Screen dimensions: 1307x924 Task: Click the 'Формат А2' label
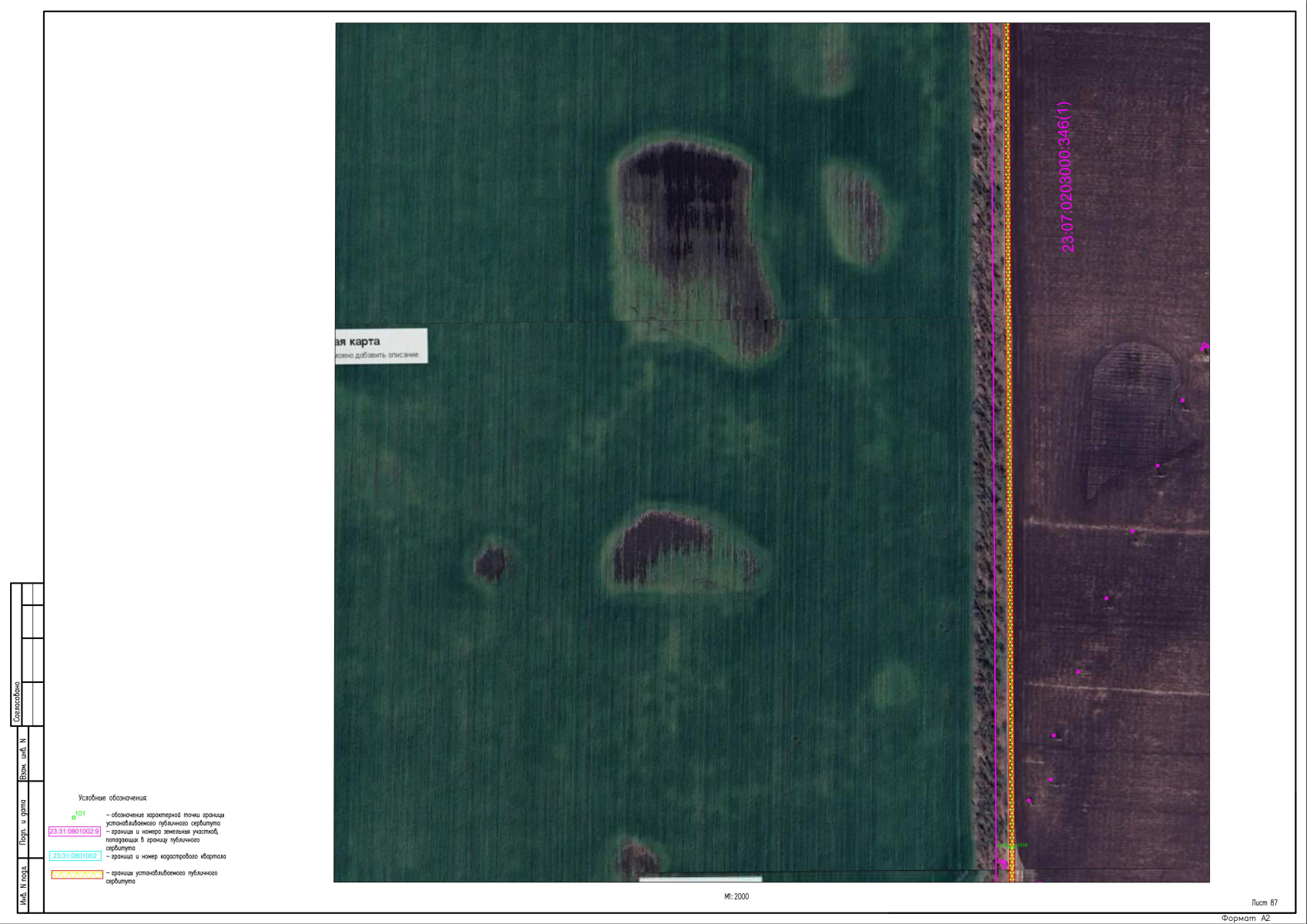pos(1245,918)
